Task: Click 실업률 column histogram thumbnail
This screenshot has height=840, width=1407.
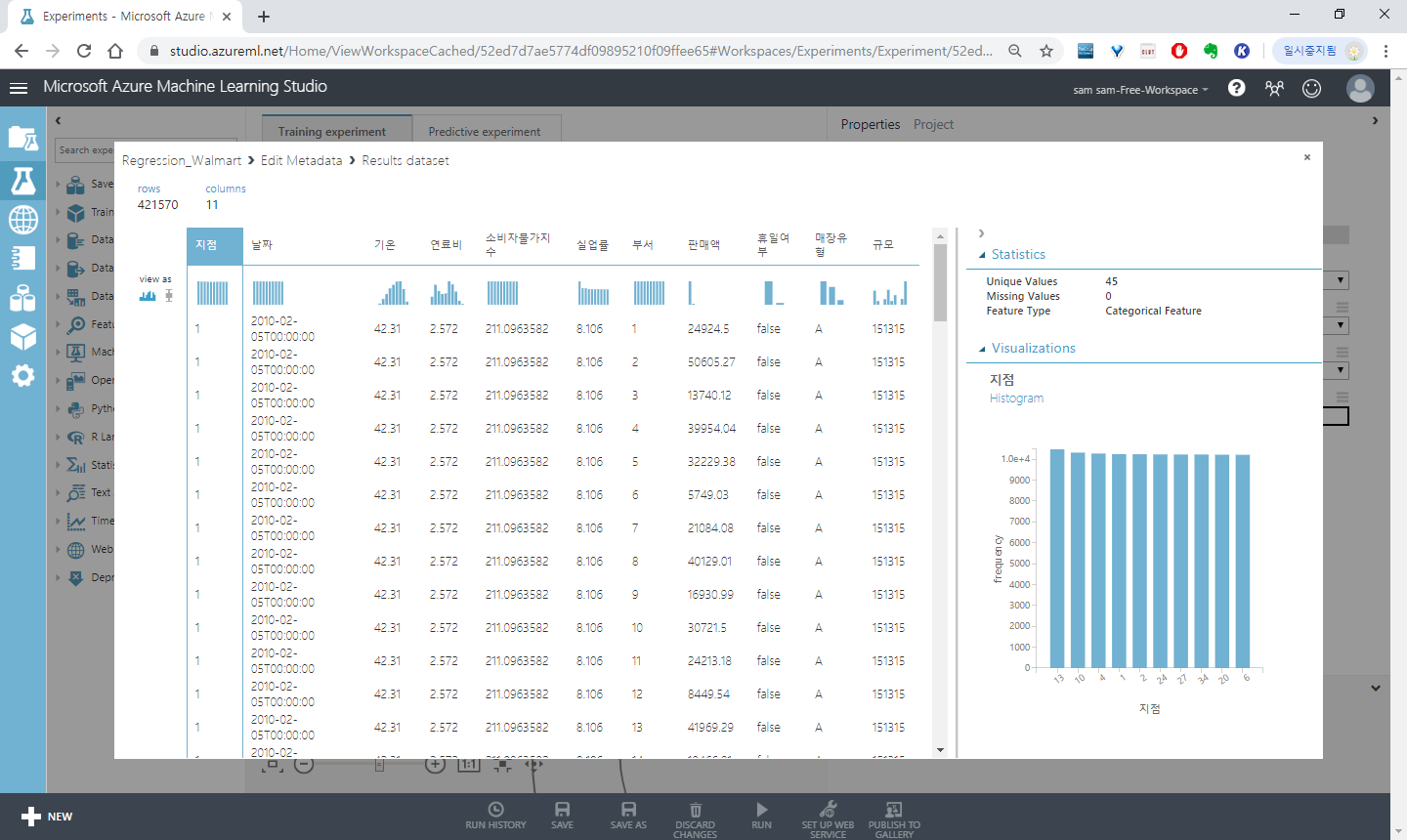Action: coord(593,293)
